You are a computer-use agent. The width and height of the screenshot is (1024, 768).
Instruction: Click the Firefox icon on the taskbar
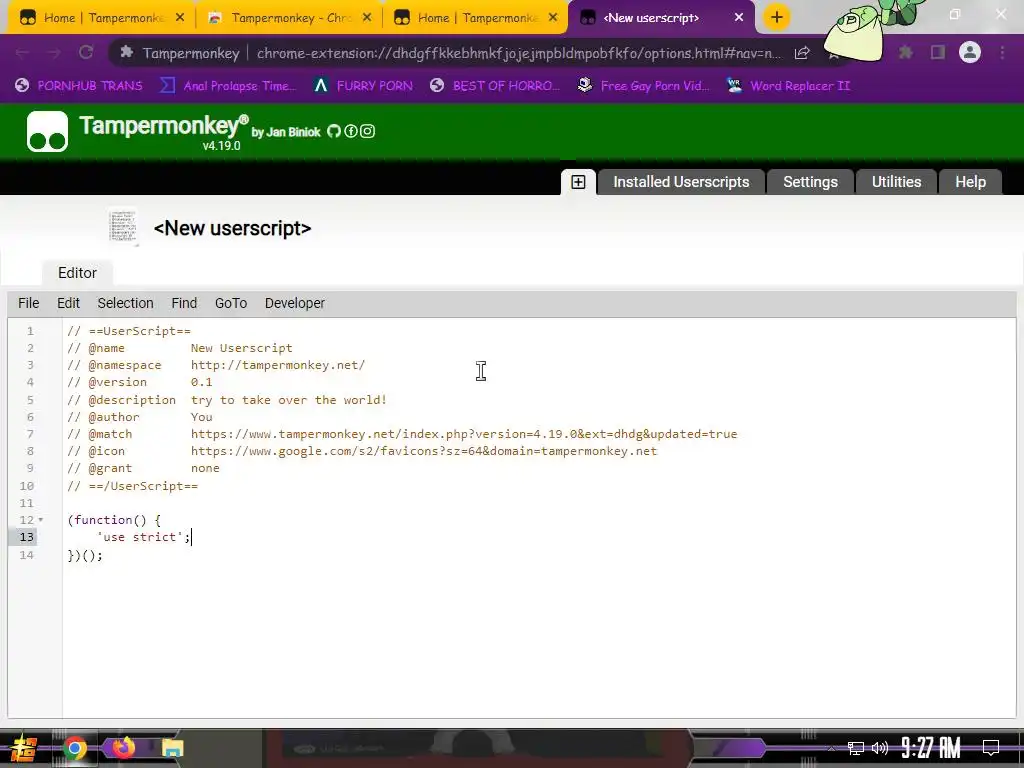[123, 748]
